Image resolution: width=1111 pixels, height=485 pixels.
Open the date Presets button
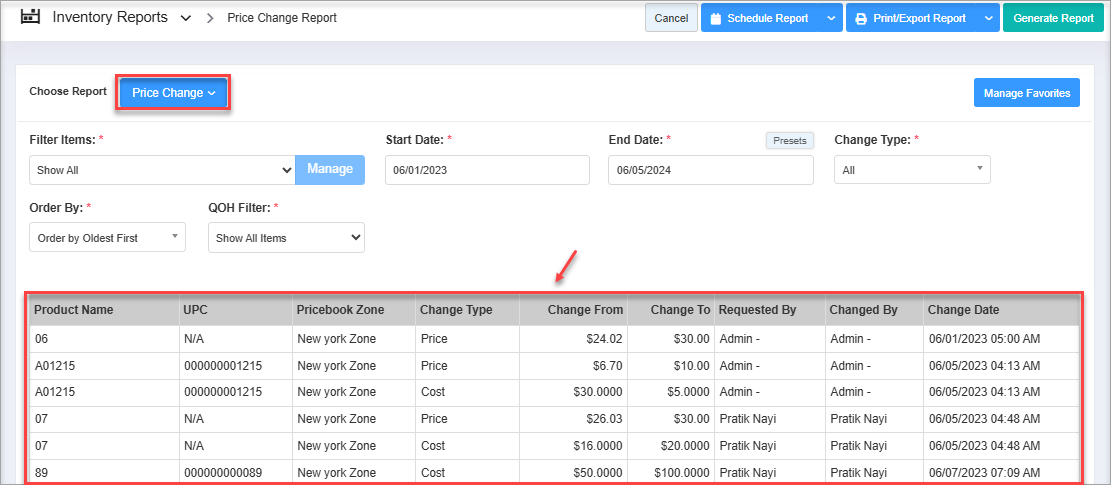pyautogui.click(x=790, y=141)
